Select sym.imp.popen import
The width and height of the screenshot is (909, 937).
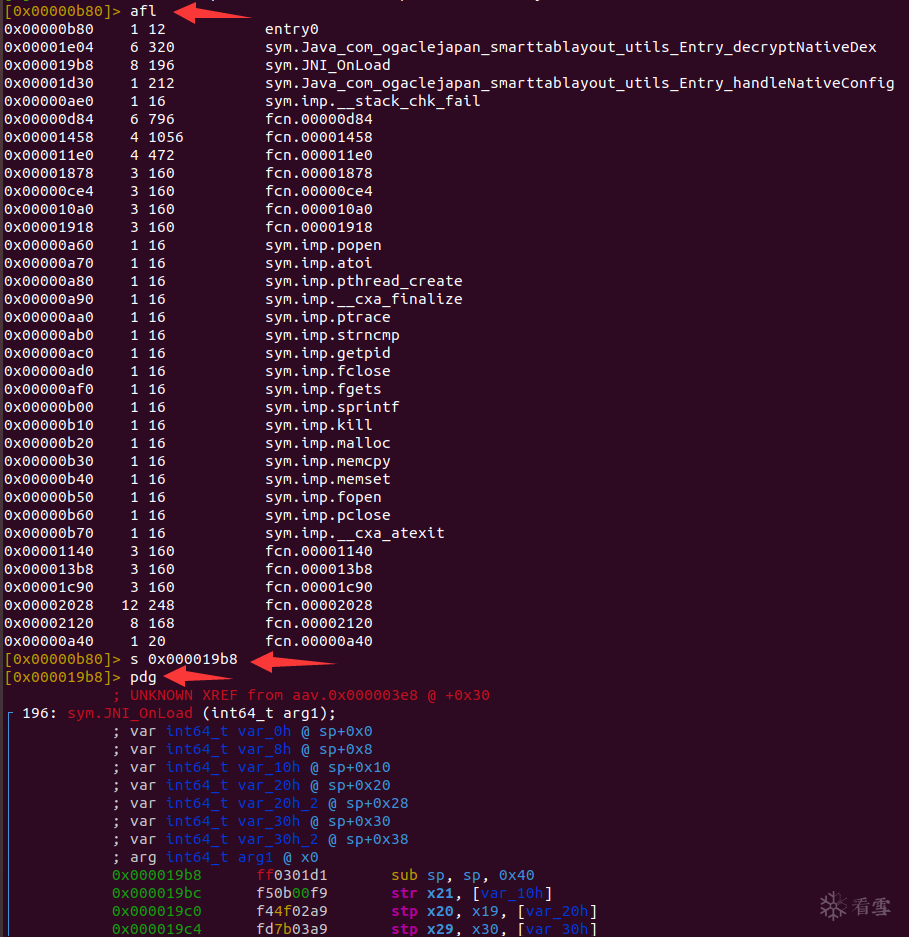[x=323, y=245]
